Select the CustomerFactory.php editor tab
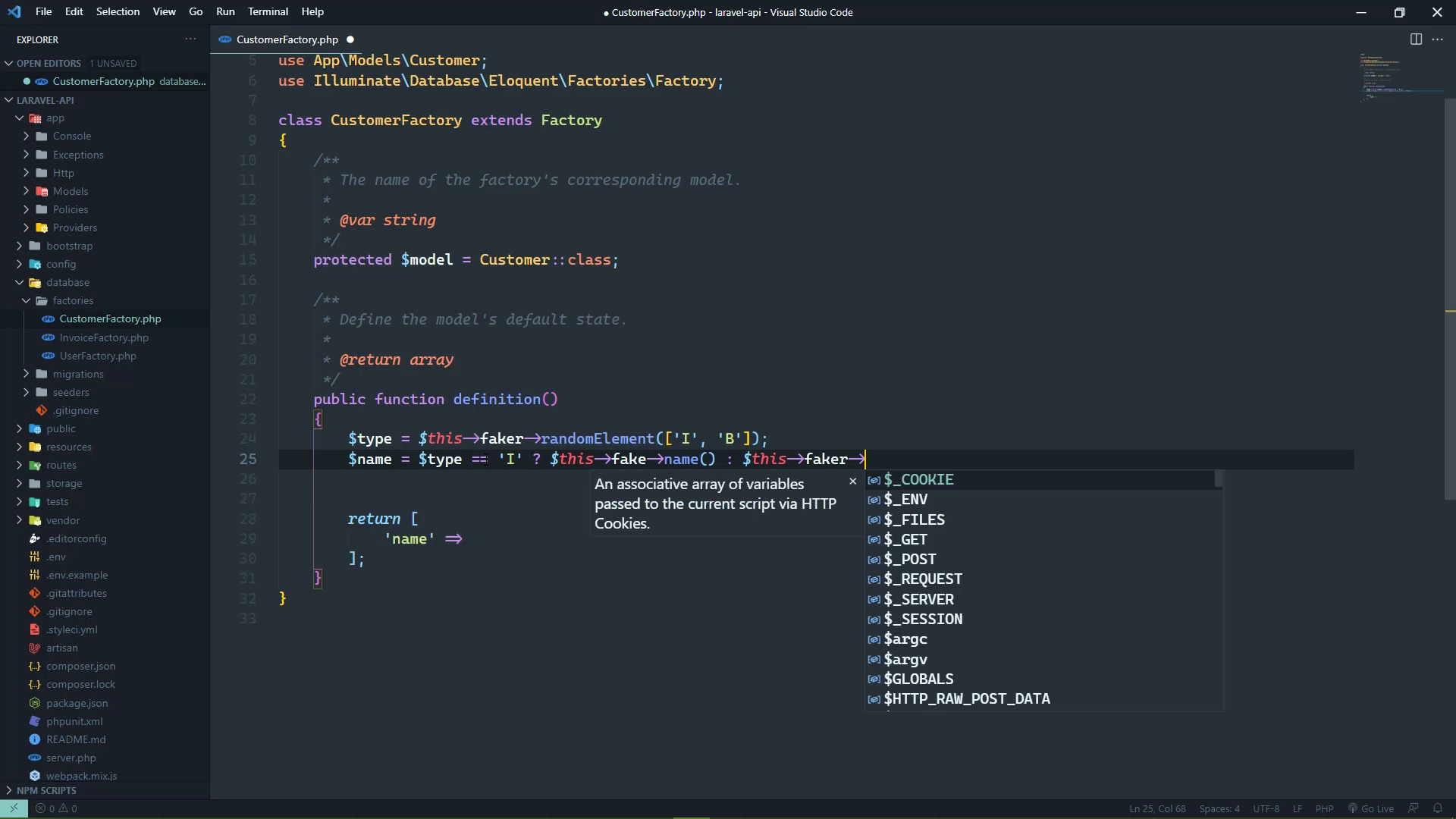 [287, 39]
